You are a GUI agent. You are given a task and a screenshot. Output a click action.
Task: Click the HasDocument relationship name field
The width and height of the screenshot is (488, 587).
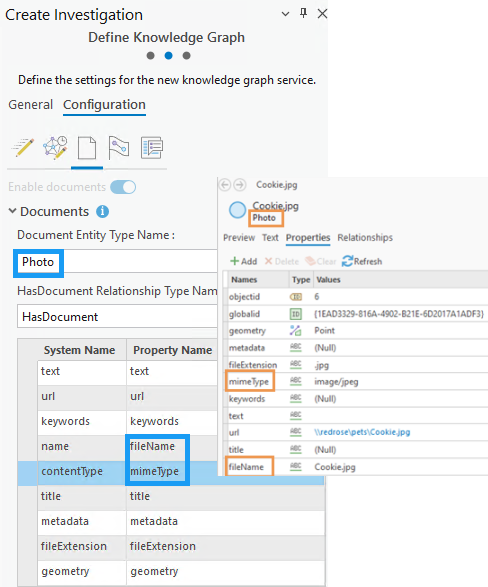click(x=117, y=316)
